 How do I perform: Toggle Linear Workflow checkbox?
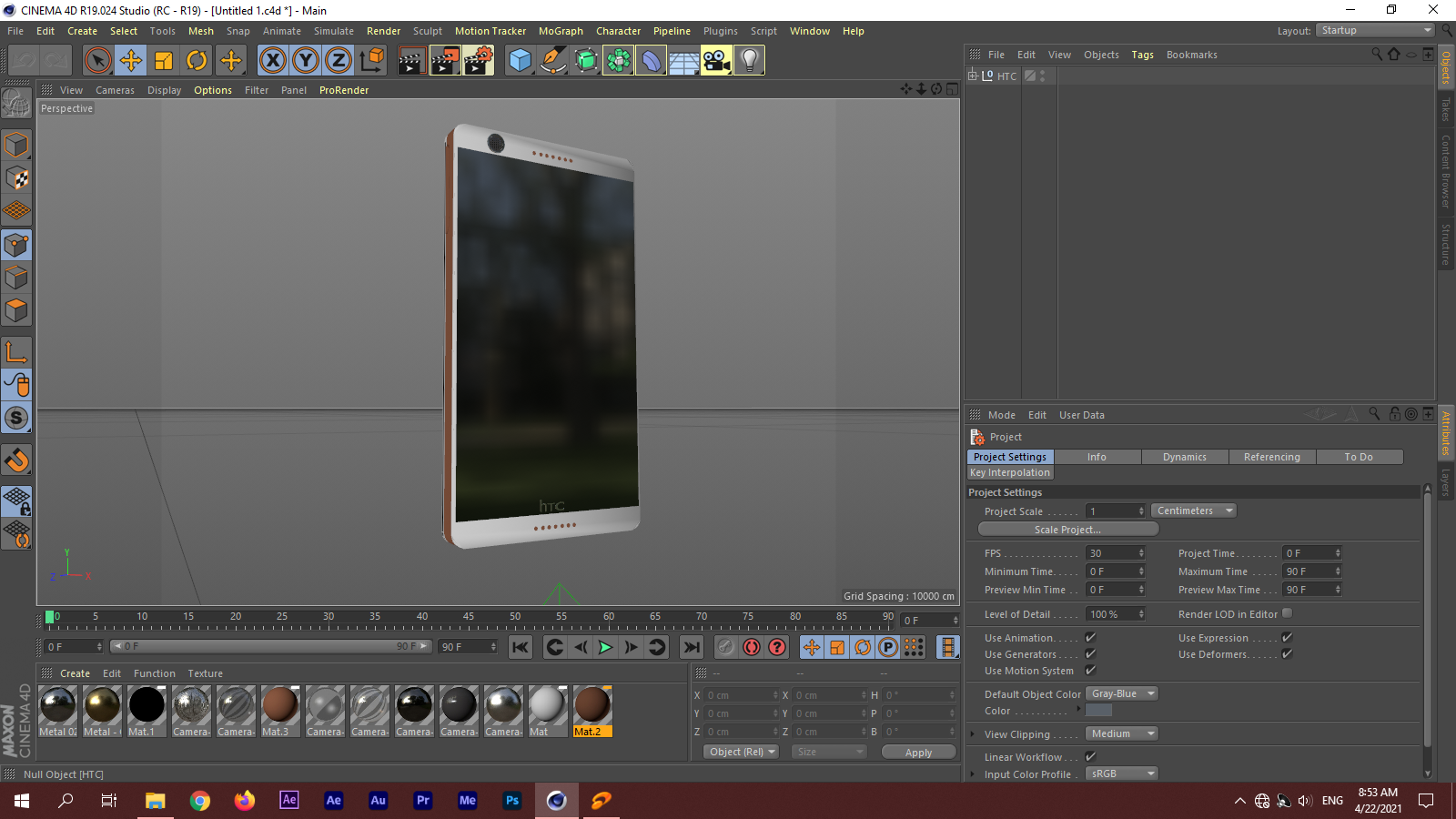[x=1090, y=757]
